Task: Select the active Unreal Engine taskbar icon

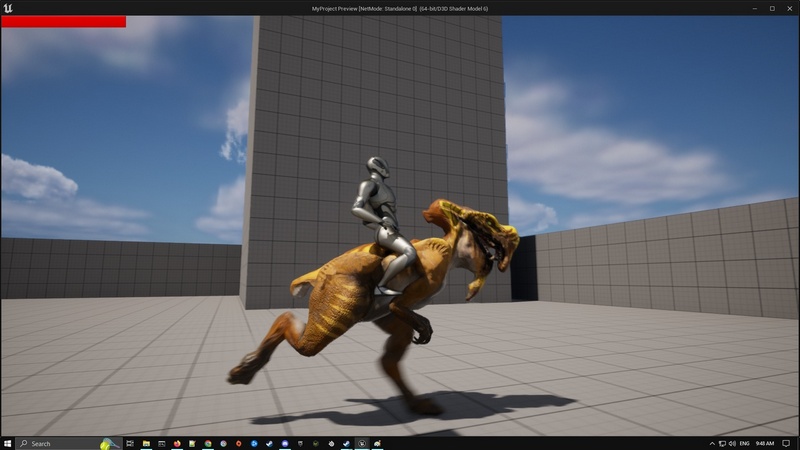Action: [363, 443]
